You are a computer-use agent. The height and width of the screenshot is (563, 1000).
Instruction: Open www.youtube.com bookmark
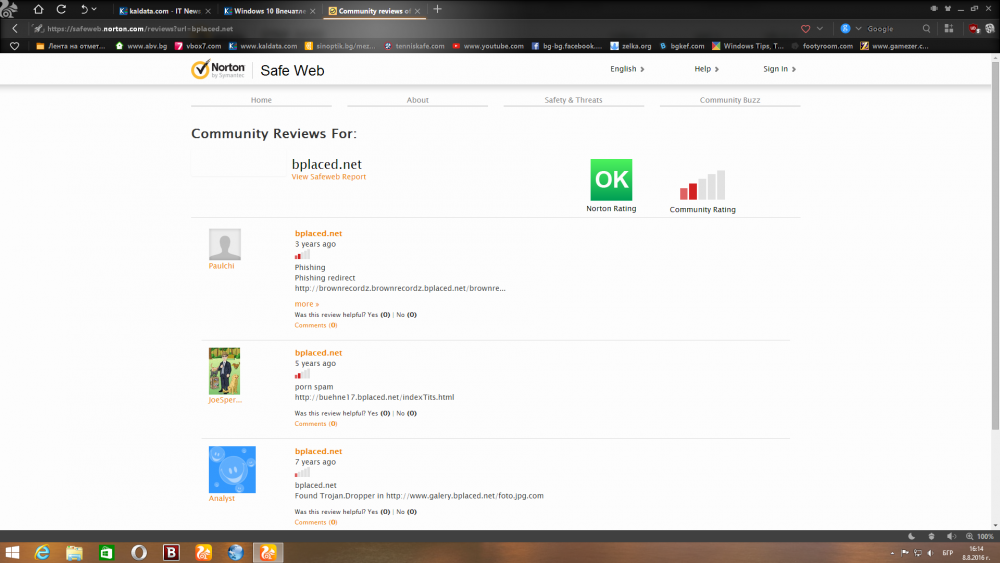(488, 46)
